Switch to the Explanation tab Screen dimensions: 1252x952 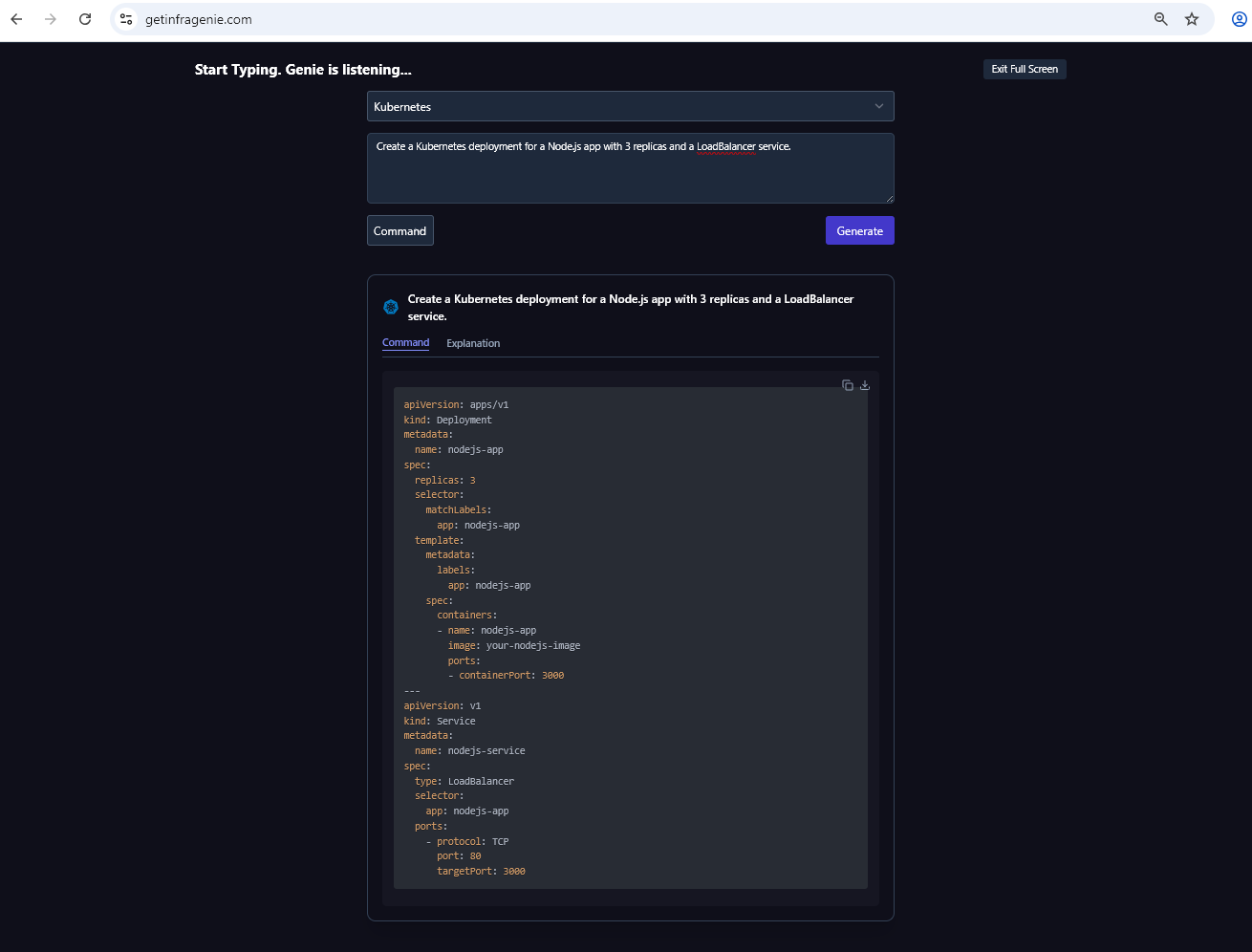[473, 343]
